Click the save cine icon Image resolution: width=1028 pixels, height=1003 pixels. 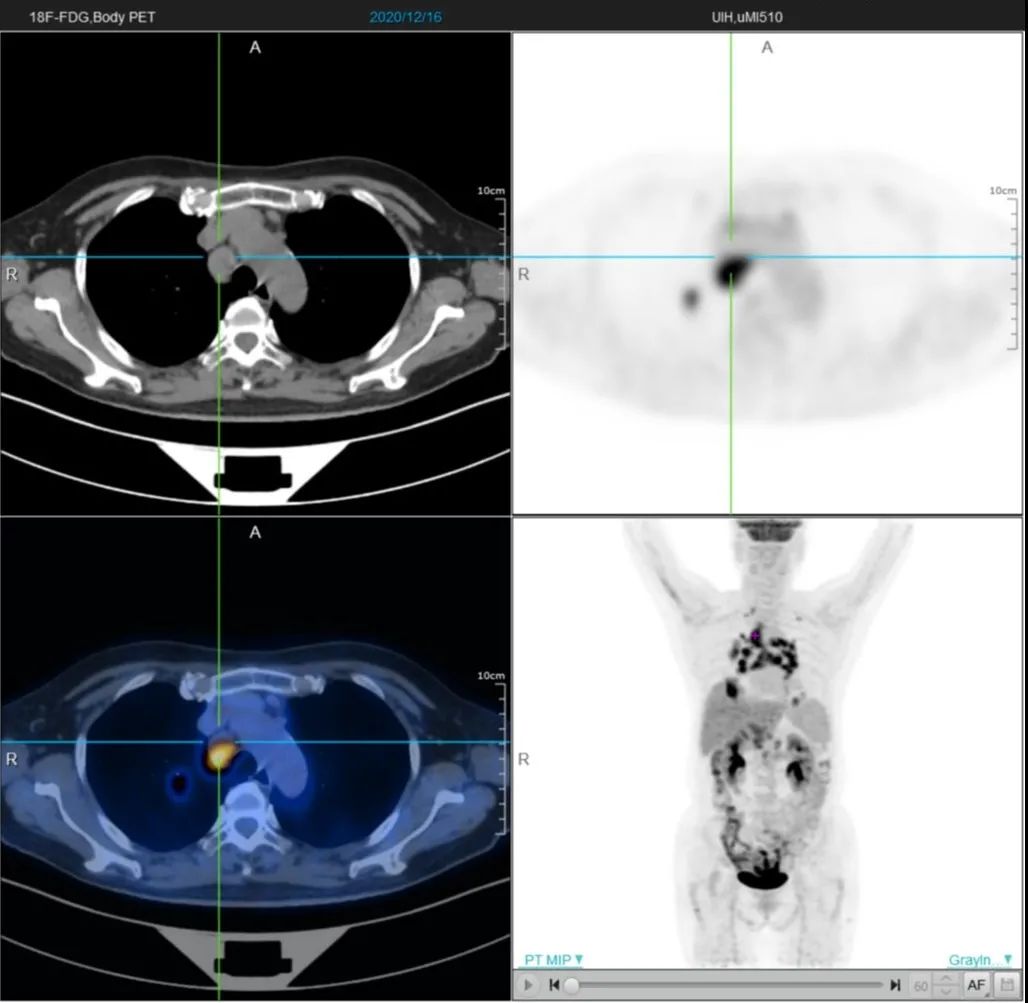click(1007, 985)
